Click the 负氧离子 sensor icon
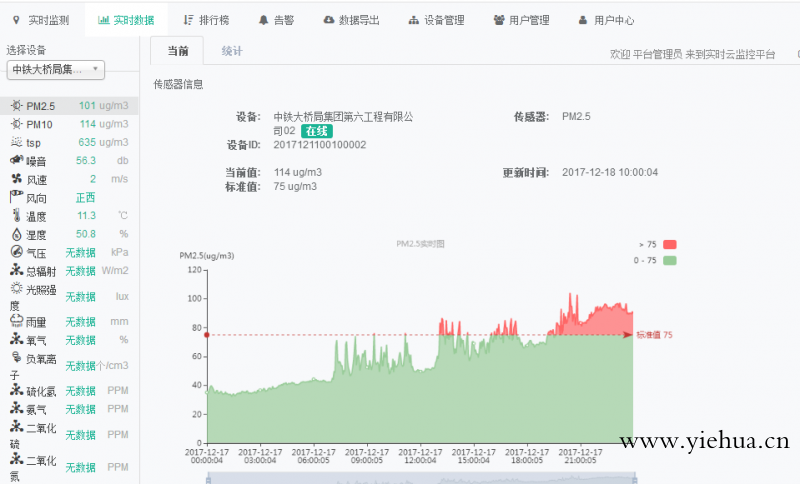The image size is (800, 484). click(16, 356)
